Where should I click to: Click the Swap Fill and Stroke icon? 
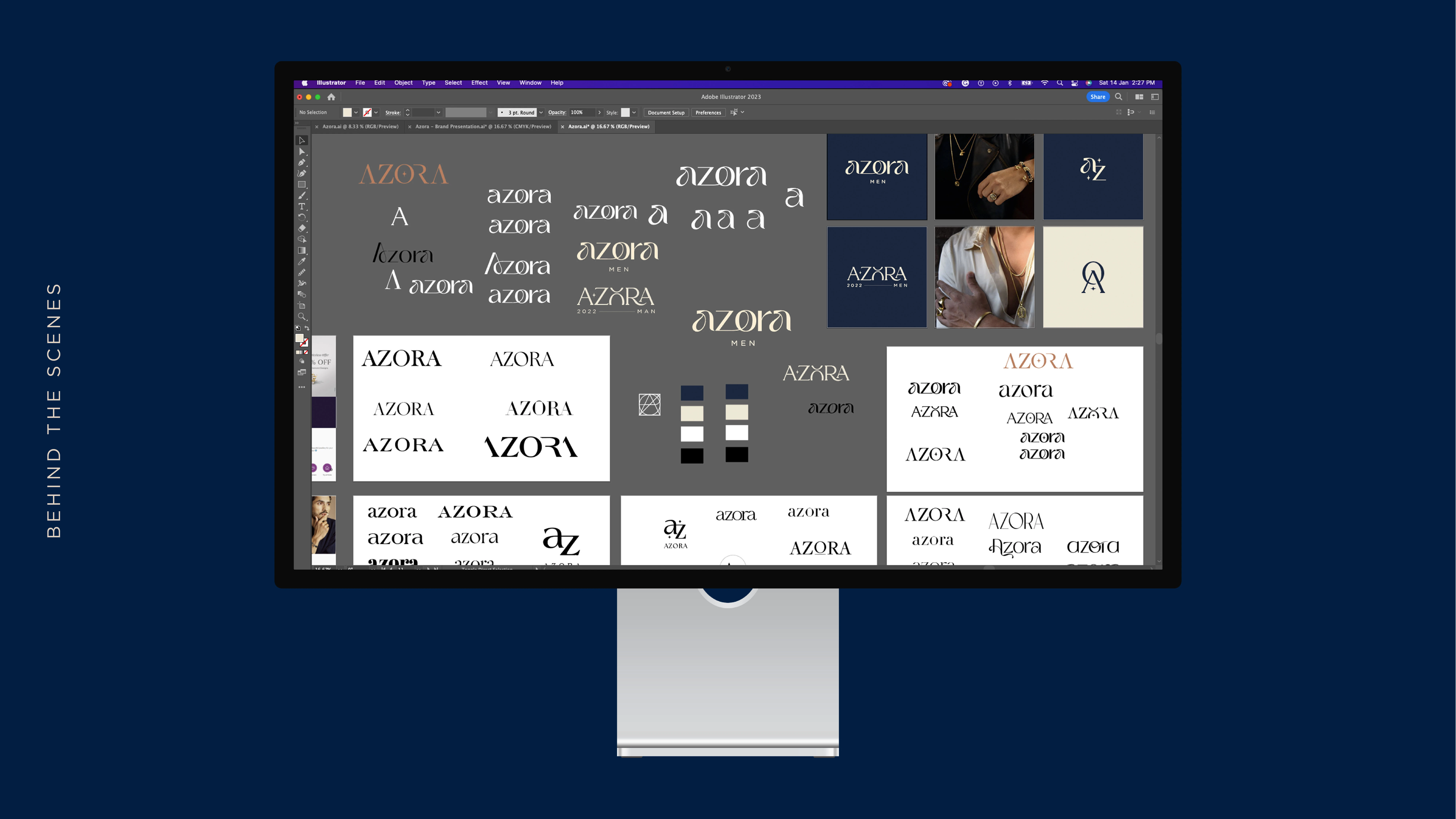tap(307, 328)
